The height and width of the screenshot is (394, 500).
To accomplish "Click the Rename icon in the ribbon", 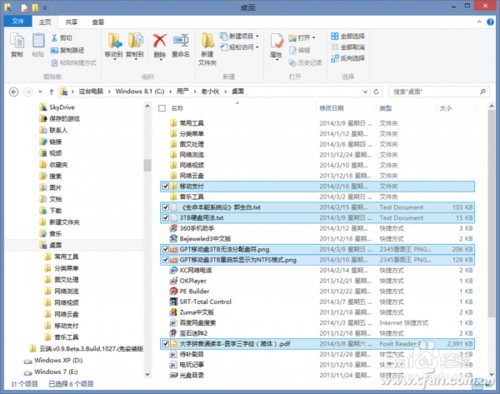I will 181,41.
